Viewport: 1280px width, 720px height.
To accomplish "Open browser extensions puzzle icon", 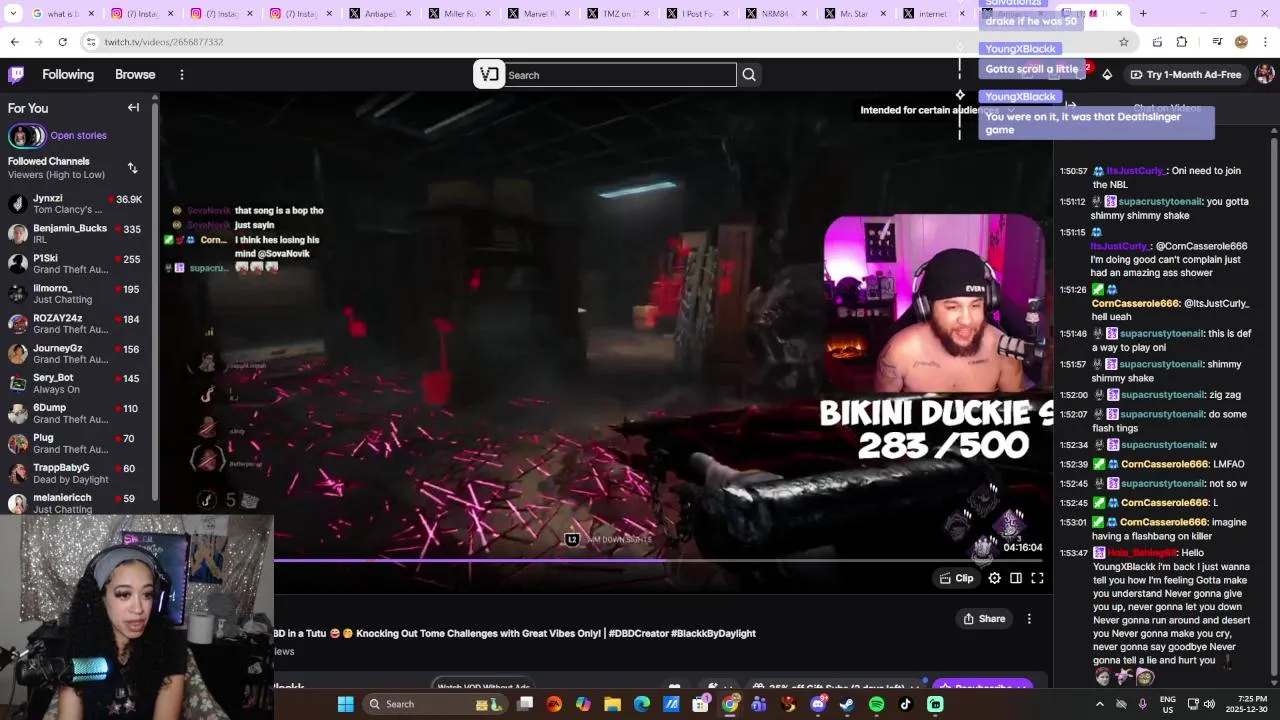I will click(1182, 42).
